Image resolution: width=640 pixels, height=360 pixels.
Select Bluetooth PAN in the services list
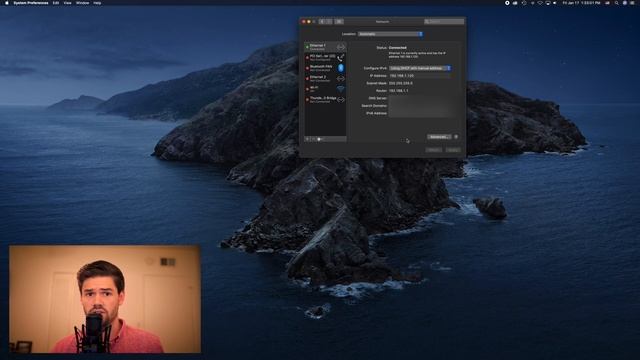point(325,68)
